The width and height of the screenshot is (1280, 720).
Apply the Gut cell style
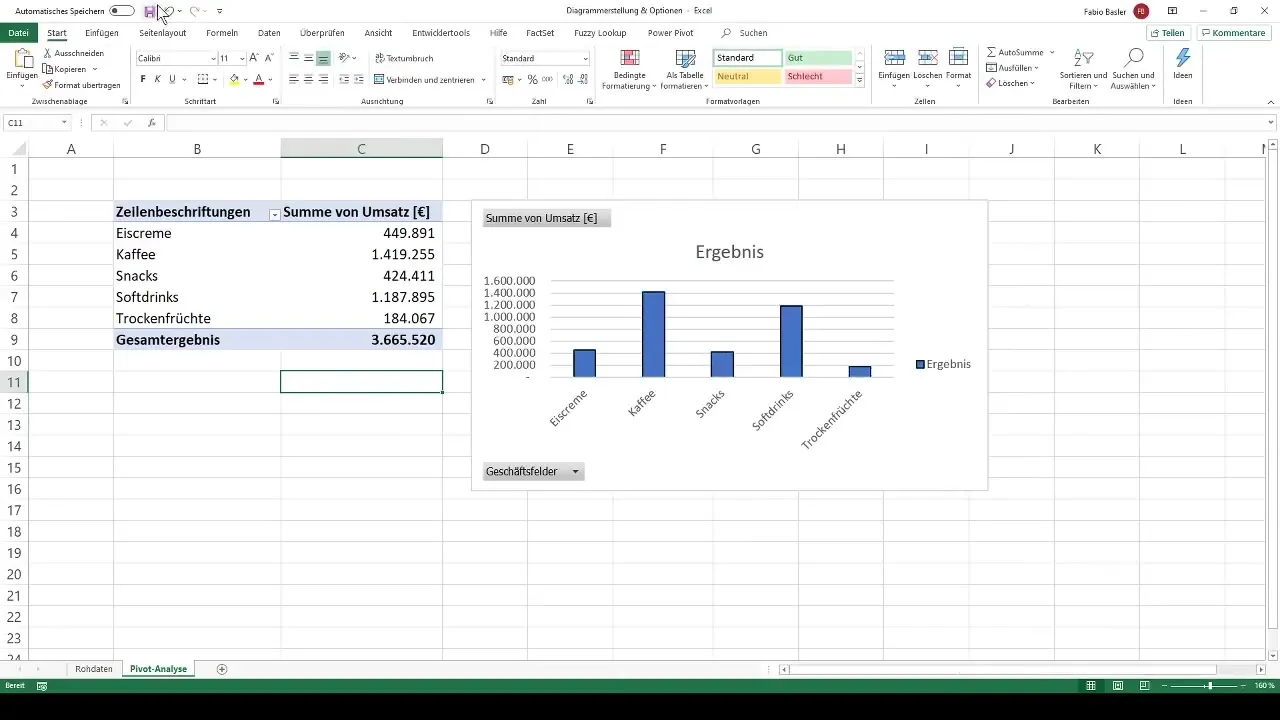click(x=818, y=58)
